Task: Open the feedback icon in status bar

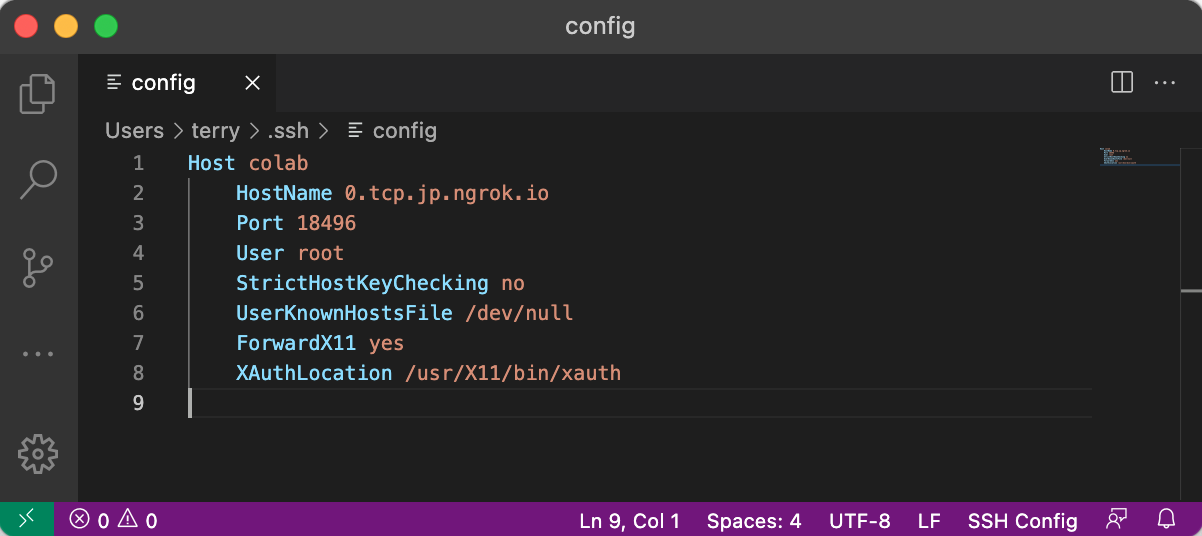Action: (x=1117, y=520)
